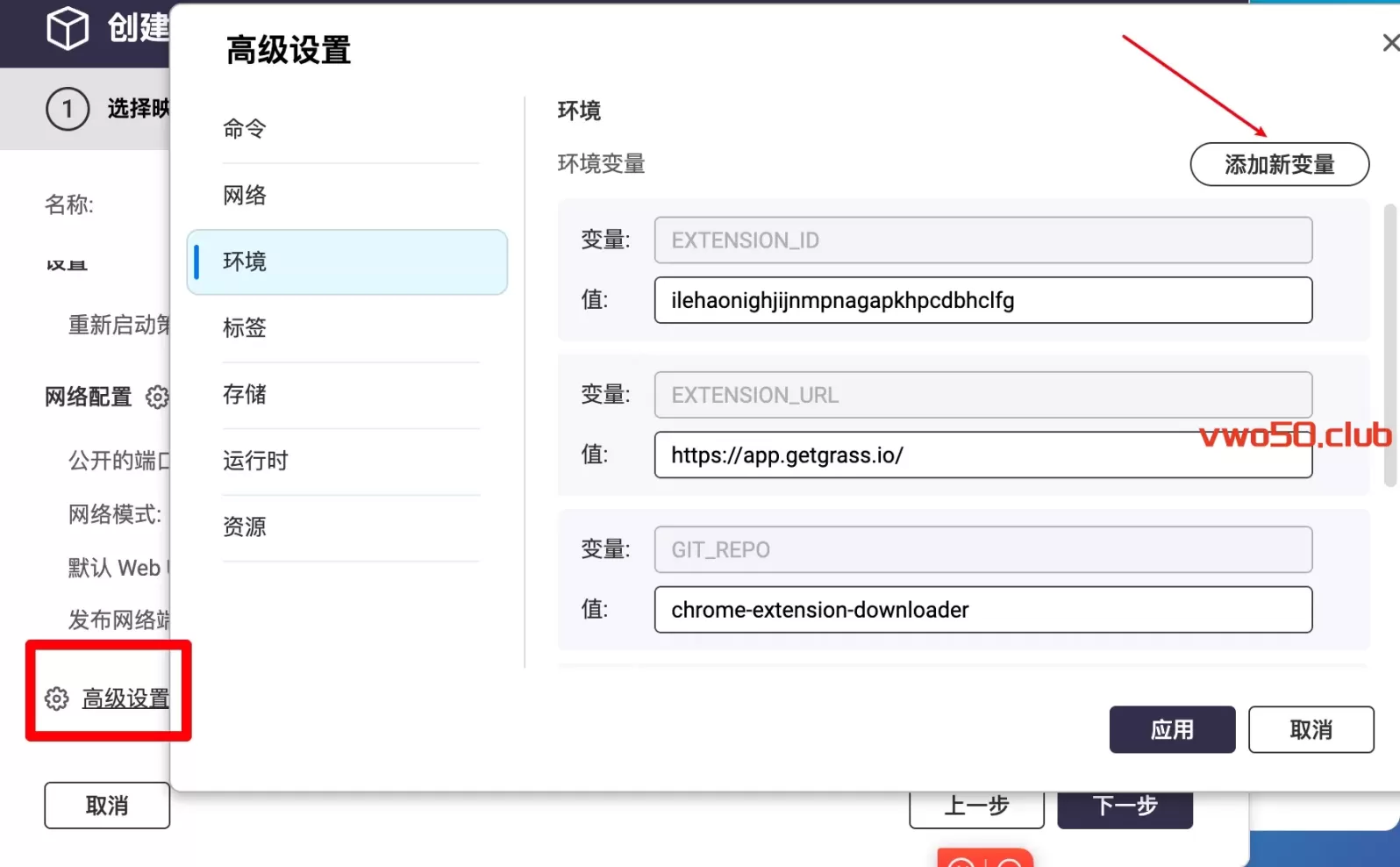Image resolution: width=1400 pixels, height=867 pixels.
Task: Open network settings via 网络配置 gear icon
Action: 157,397
